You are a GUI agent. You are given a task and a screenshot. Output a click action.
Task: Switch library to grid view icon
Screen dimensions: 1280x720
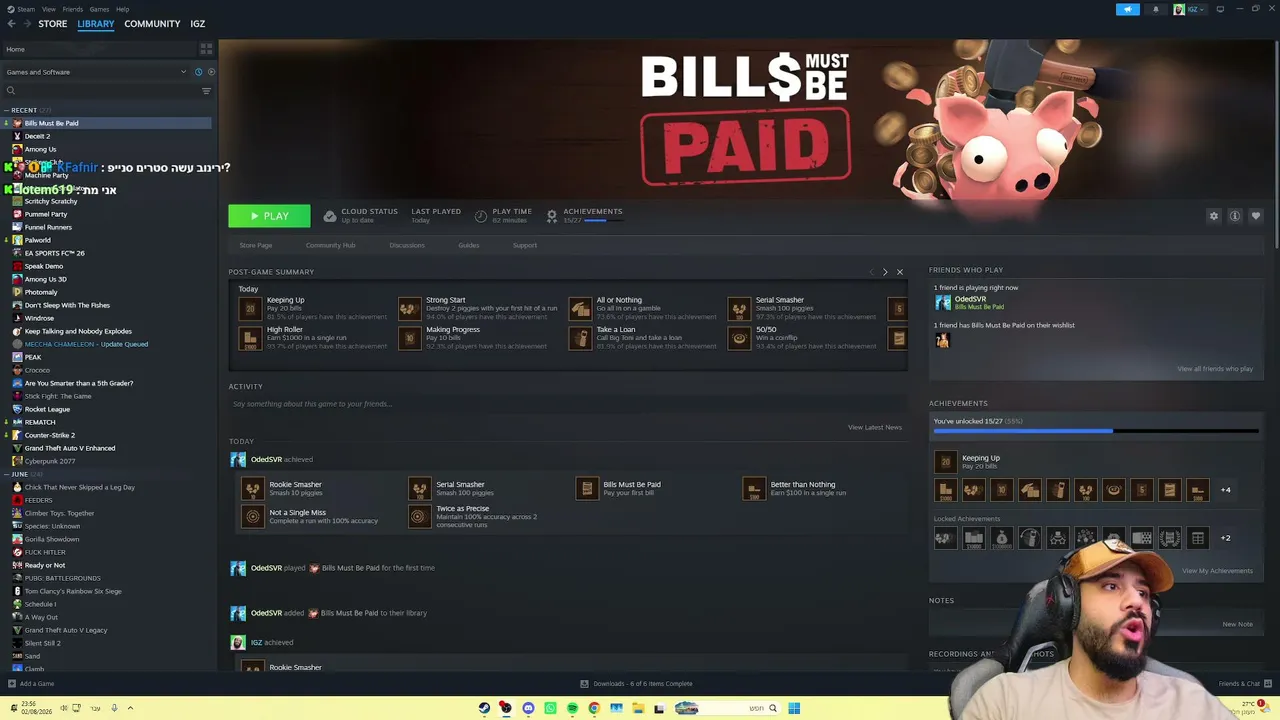[x=206, y=48]
